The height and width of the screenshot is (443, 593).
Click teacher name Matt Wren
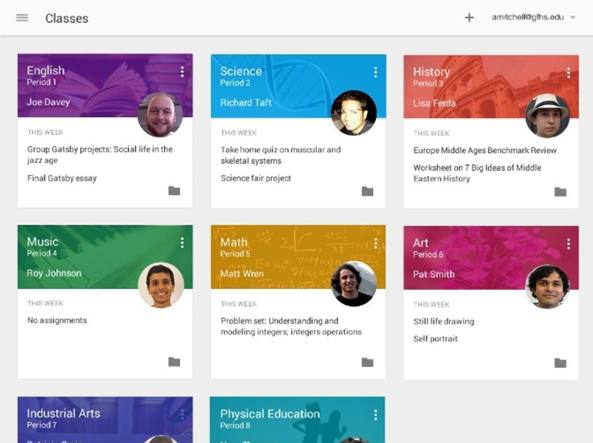(x=242, y=274)
